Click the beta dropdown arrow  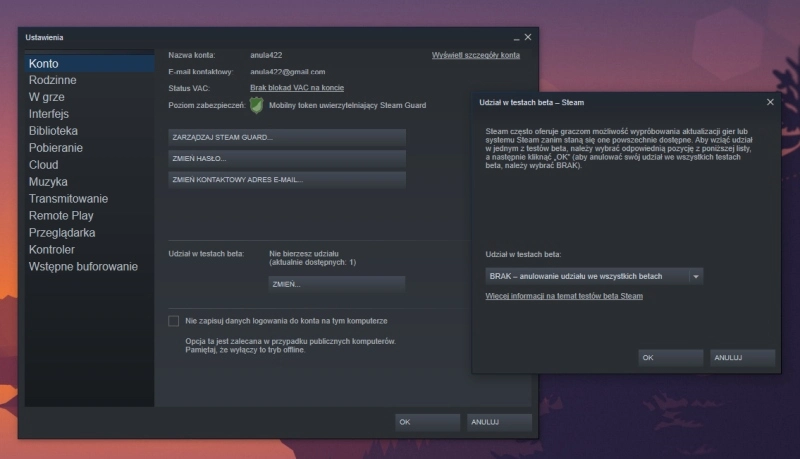tap(695, 276)
